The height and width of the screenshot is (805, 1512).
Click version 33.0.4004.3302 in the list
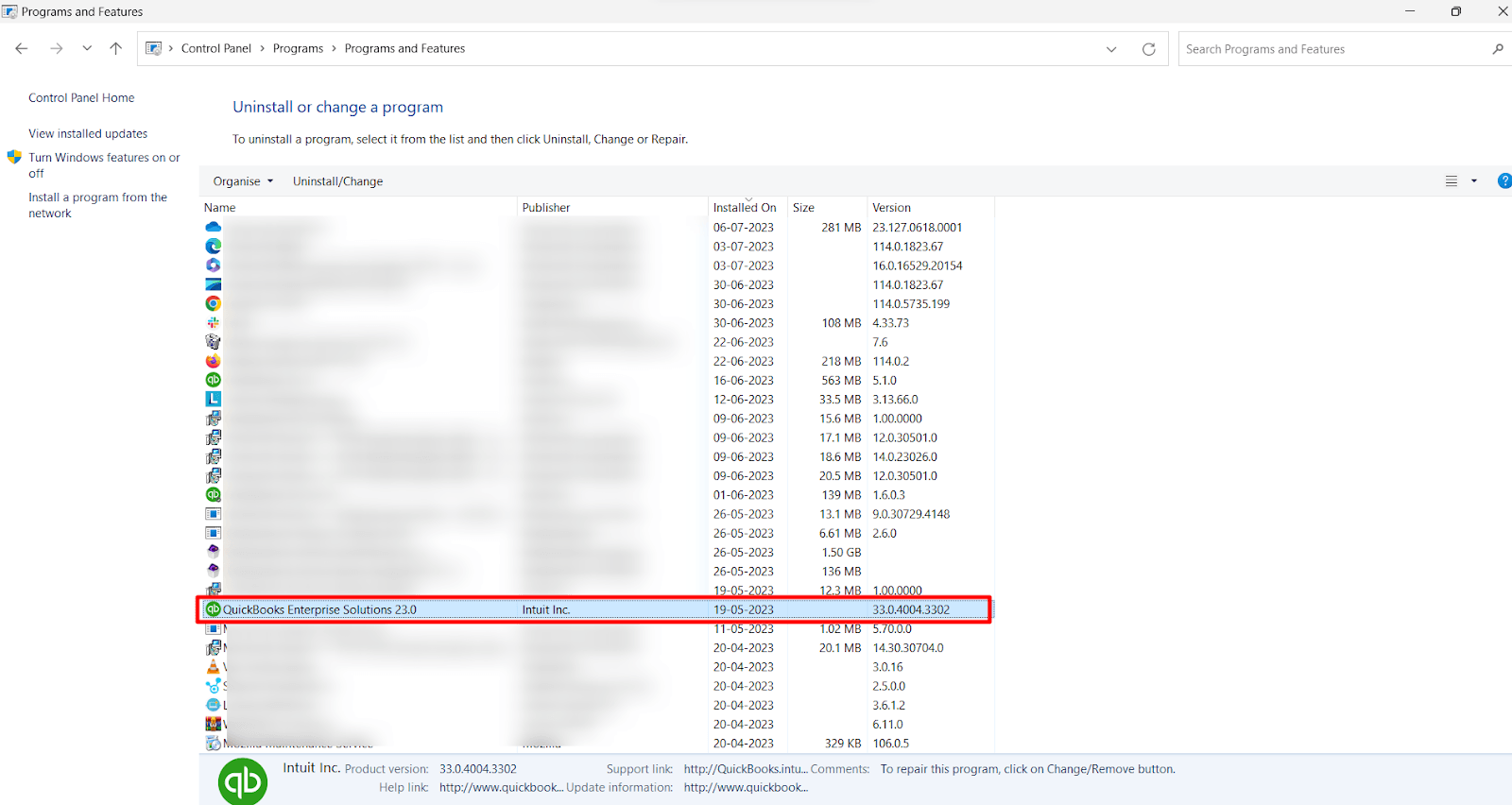(911, 609)
